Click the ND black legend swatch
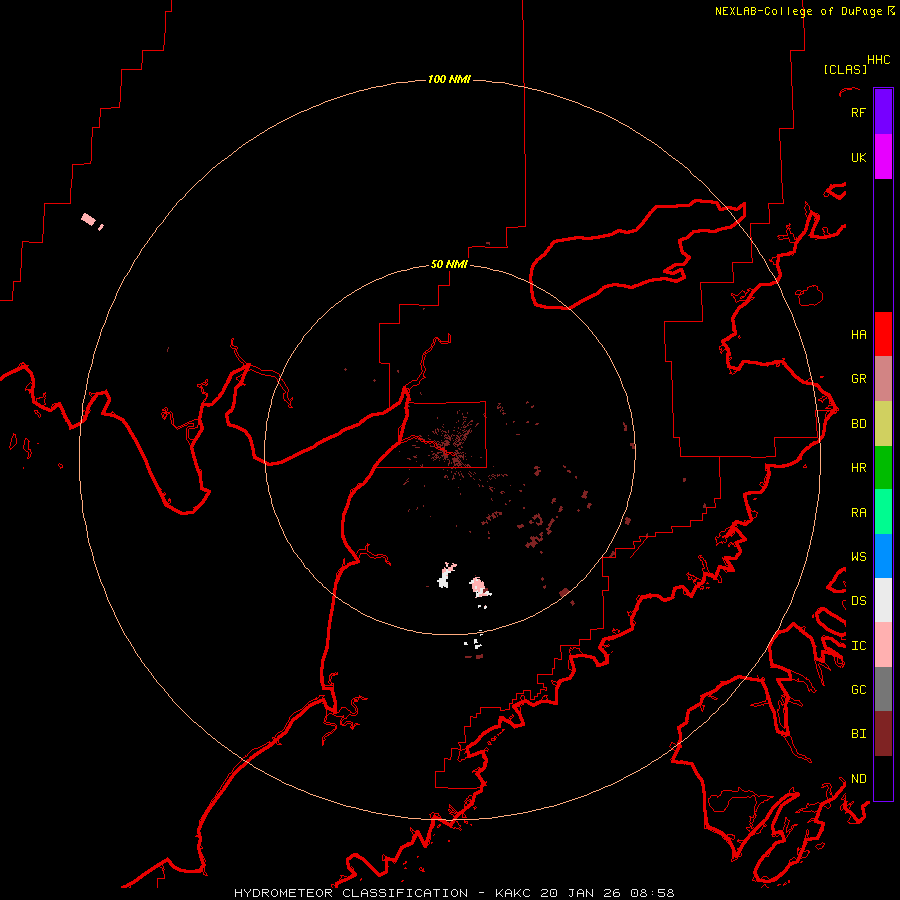900x900 pixels. [883, 778]
